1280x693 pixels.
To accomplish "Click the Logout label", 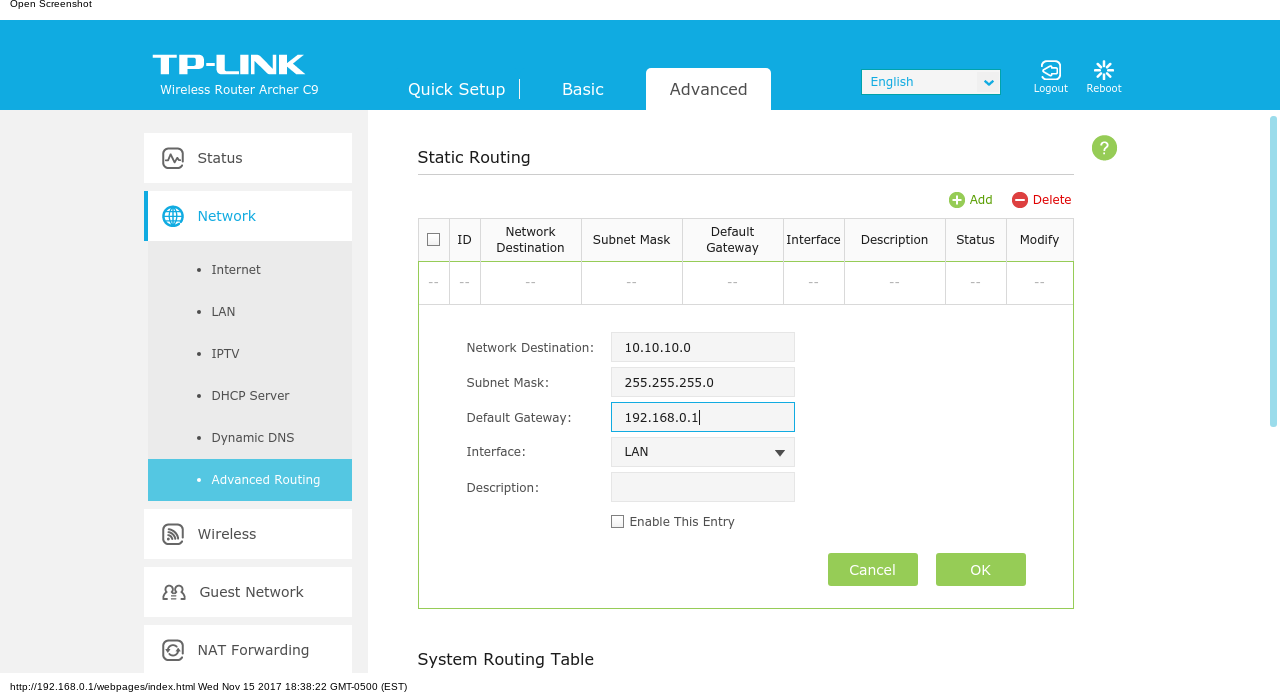I will tap(1051, 89).
